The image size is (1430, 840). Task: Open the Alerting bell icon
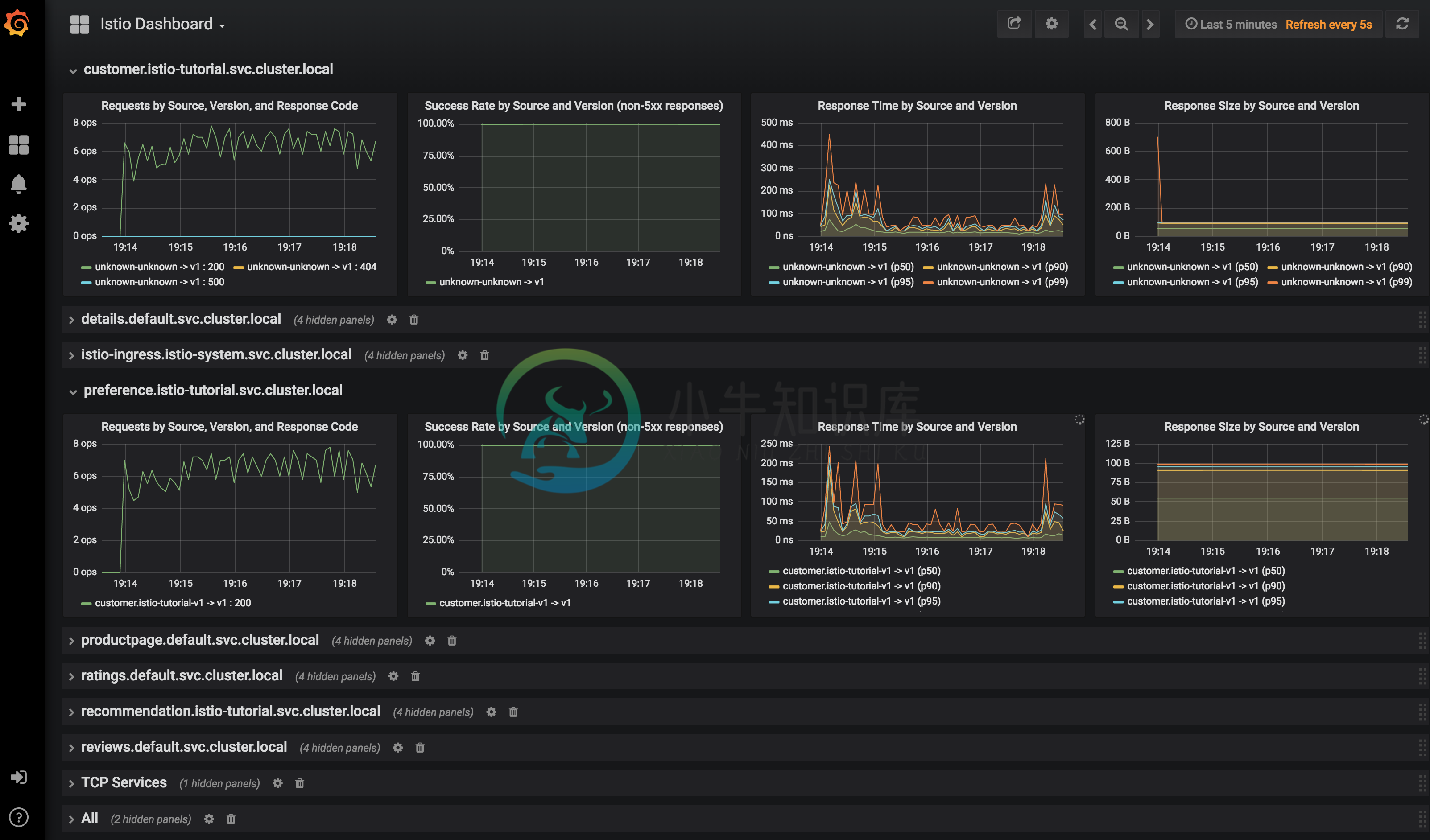[19, 184]
